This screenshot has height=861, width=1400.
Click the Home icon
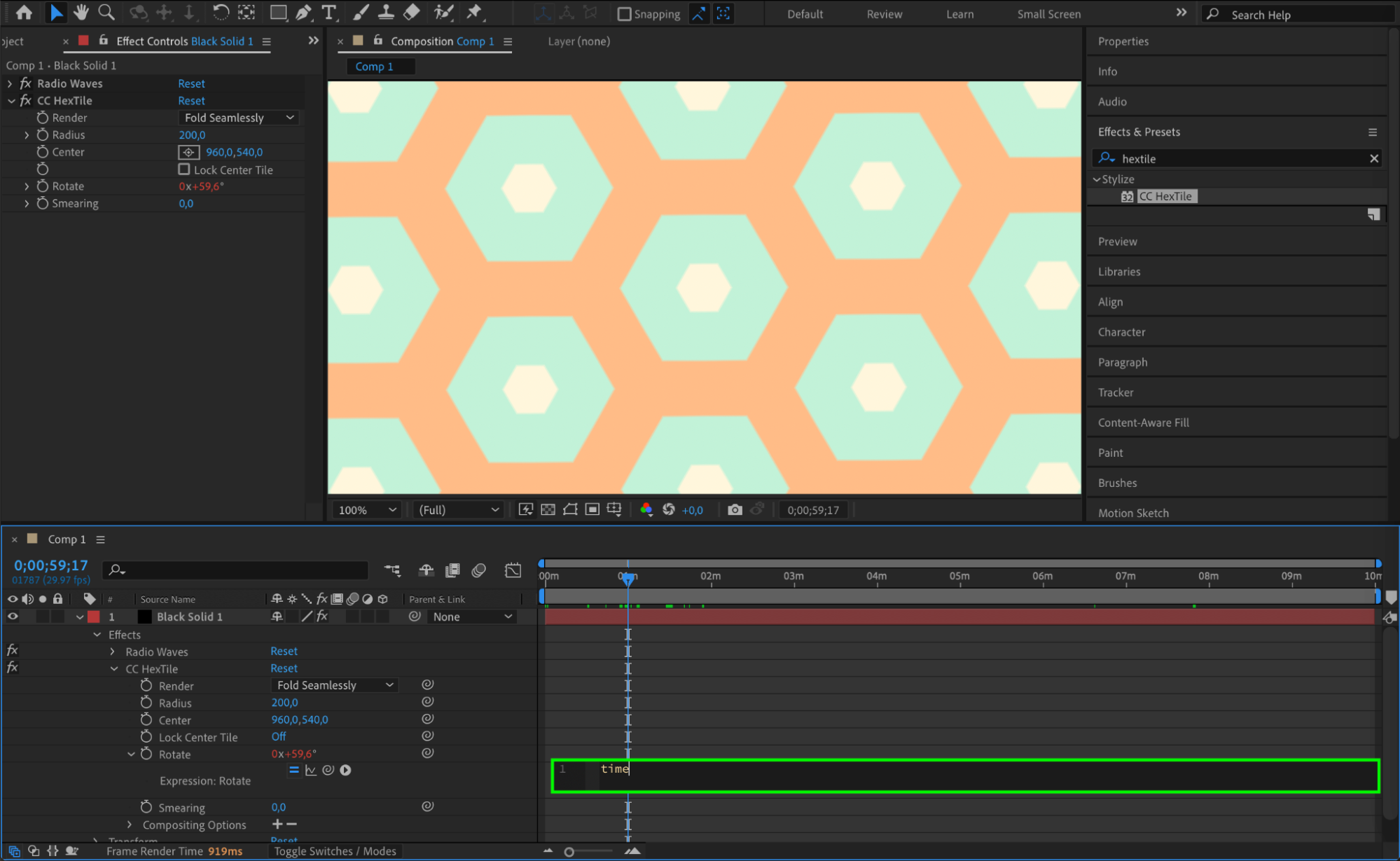pos(24,12)
